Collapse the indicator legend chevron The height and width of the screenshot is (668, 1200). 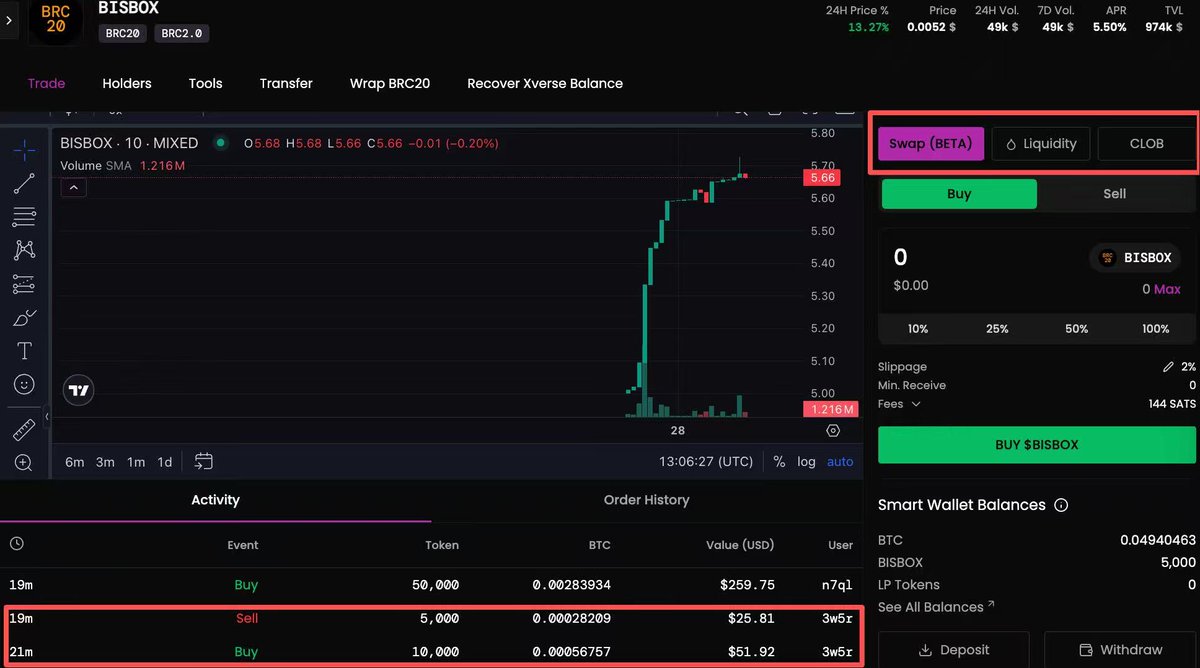[x=74, y=187]
